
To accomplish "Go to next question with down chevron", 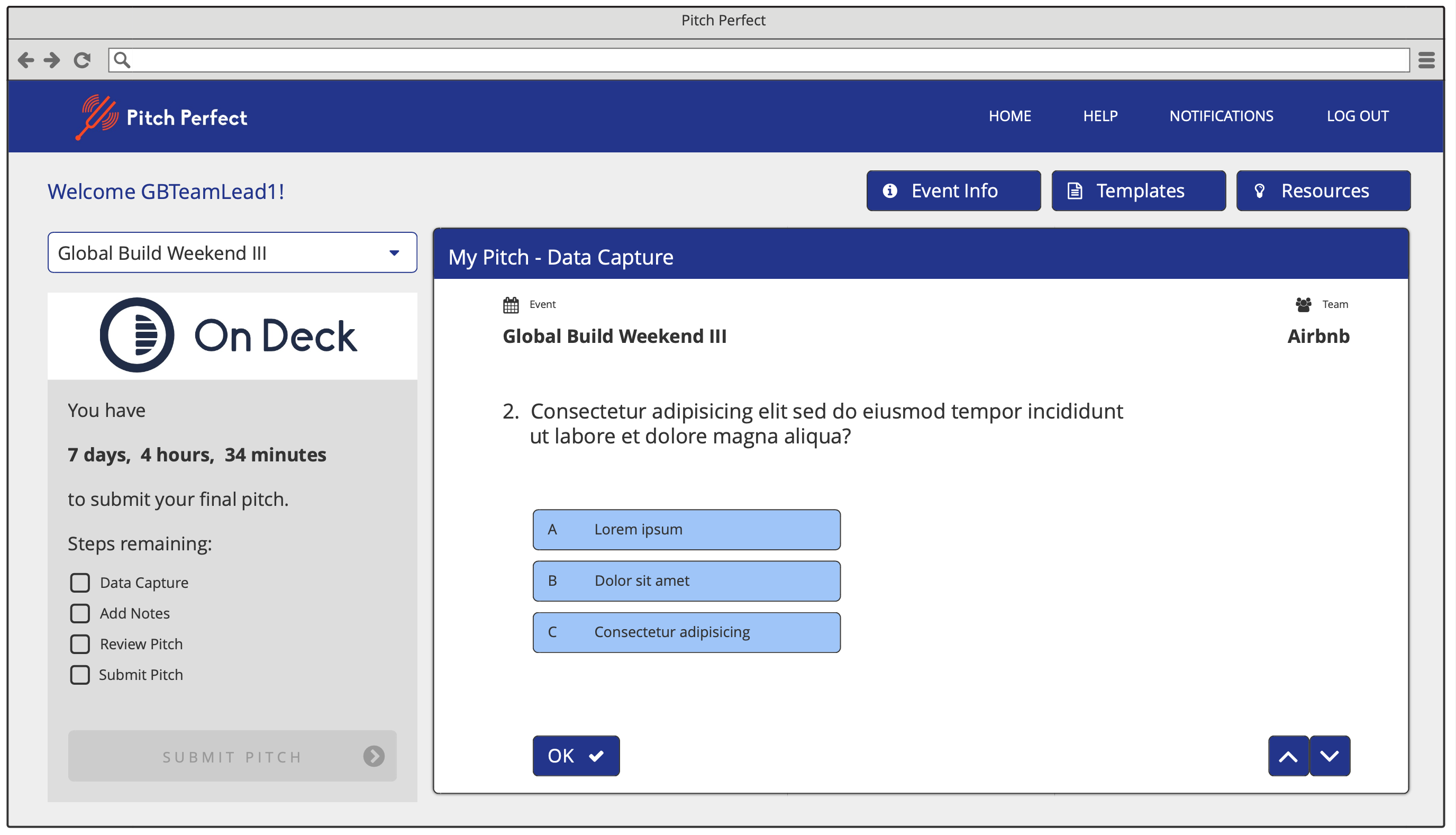I will point(1330,756).
